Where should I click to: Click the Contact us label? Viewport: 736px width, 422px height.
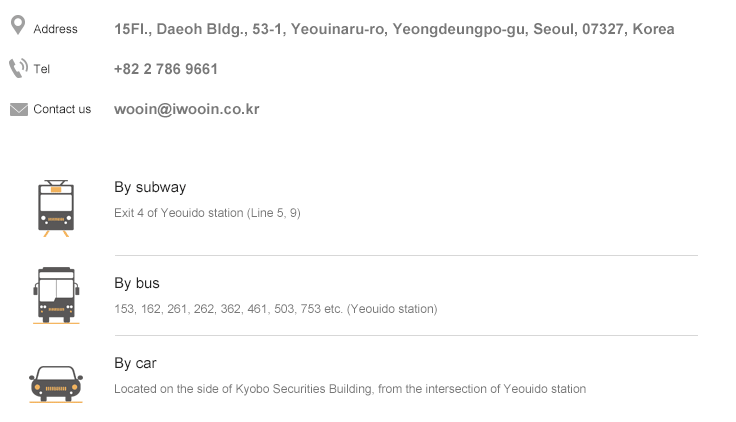(x=62, y=109)
